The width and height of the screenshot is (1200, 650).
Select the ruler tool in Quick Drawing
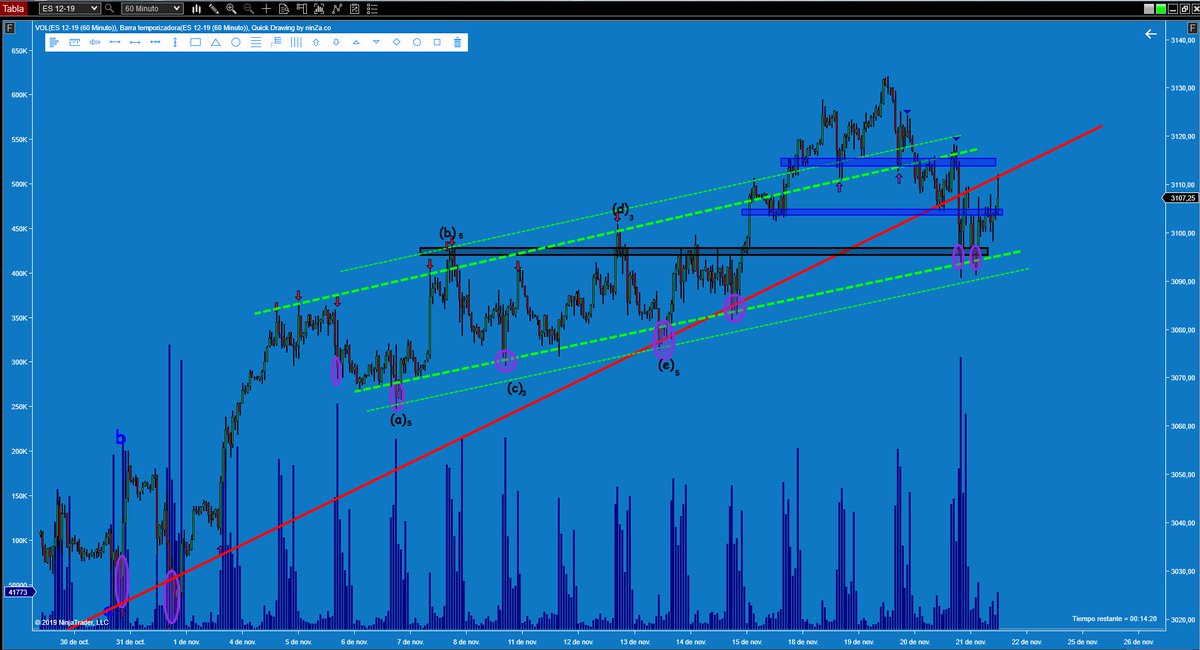click(x=74, y=42)
